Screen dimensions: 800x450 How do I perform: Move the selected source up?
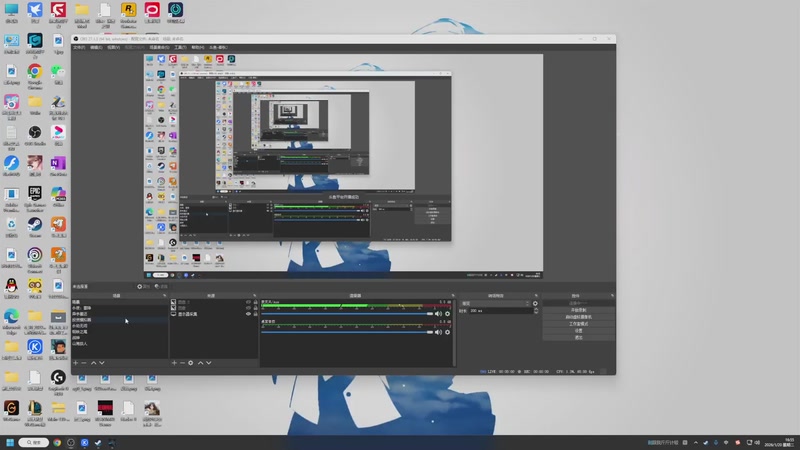coord(200,363)
